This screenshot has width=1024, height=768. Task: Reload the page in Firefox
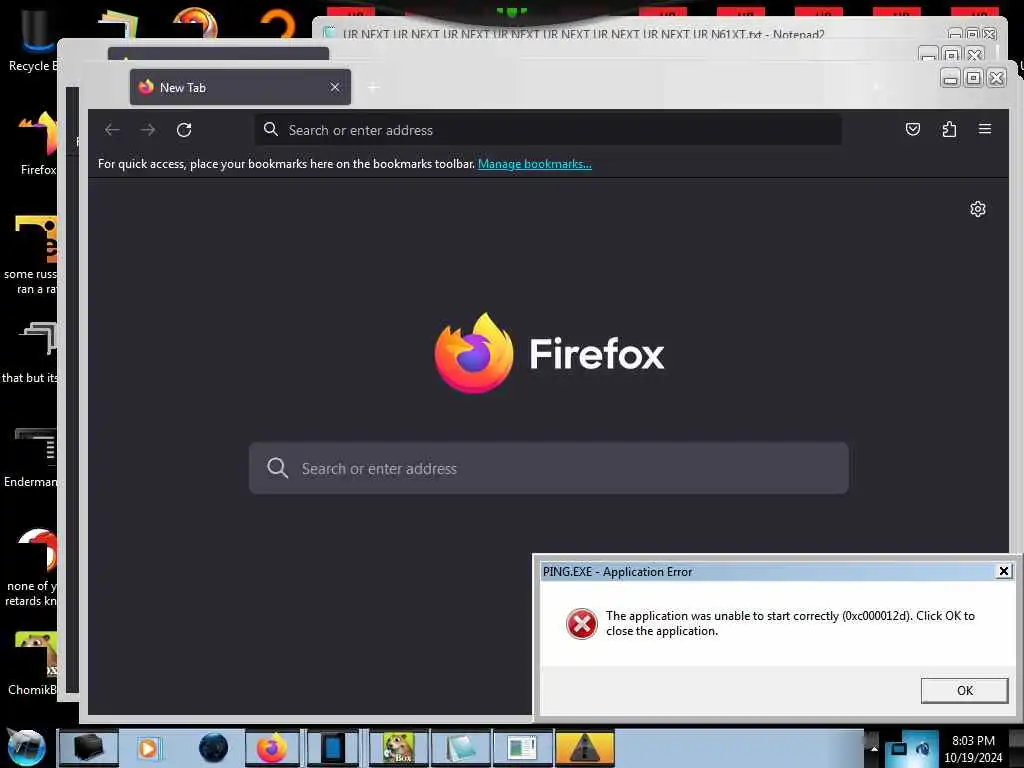184,130
